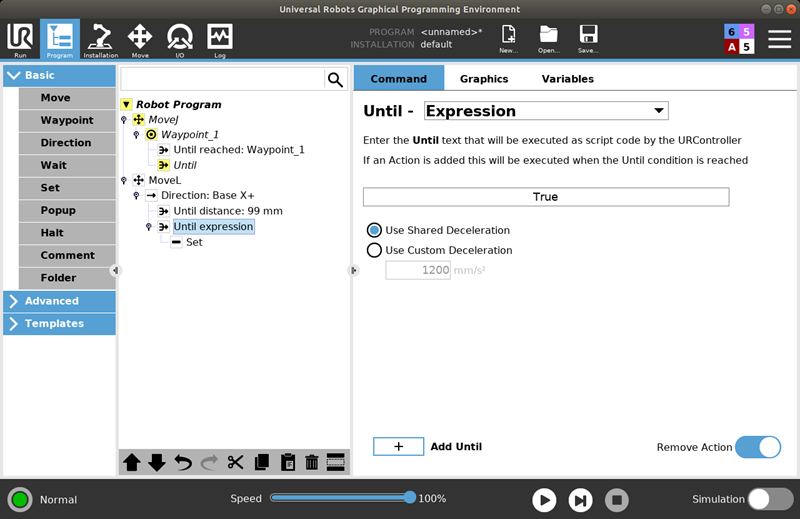Open the Until type Expression dropdown
800x519 pixels.
(546, 111)
